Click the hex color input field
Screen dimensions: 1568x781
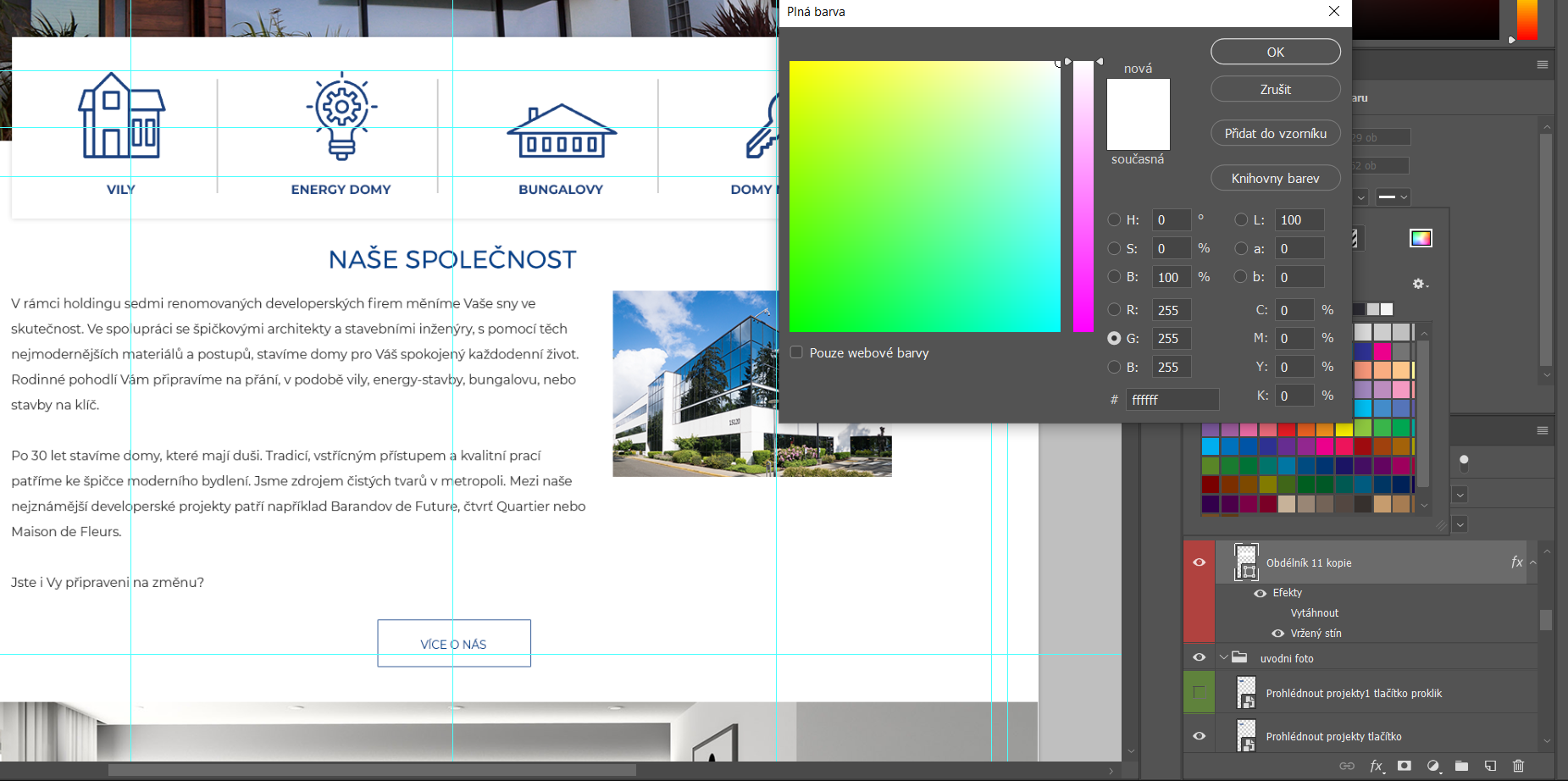click(1173, 400)
